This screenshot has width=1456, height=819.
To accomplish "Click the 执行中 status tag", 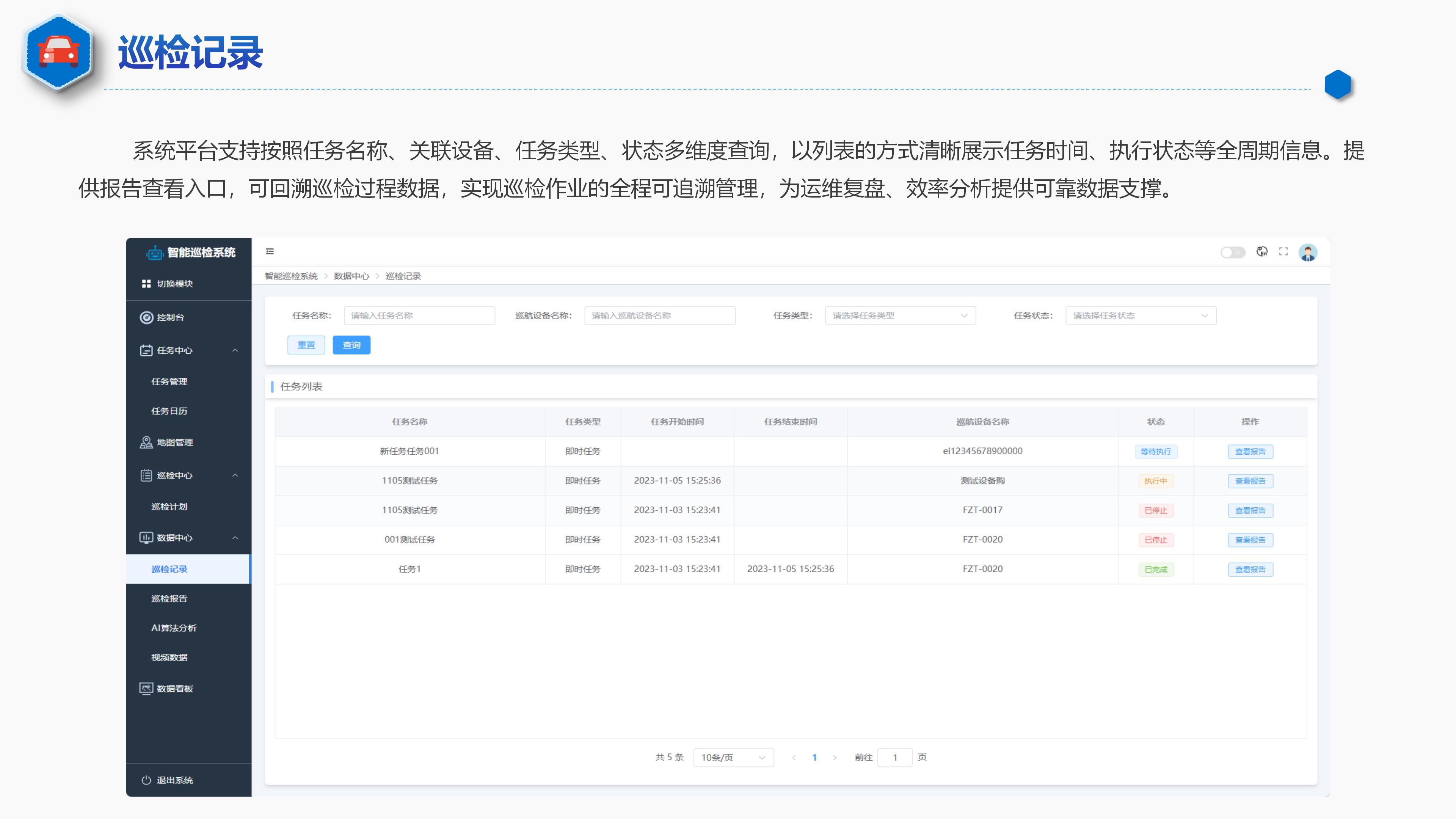I will click(x=1155, y=481).
